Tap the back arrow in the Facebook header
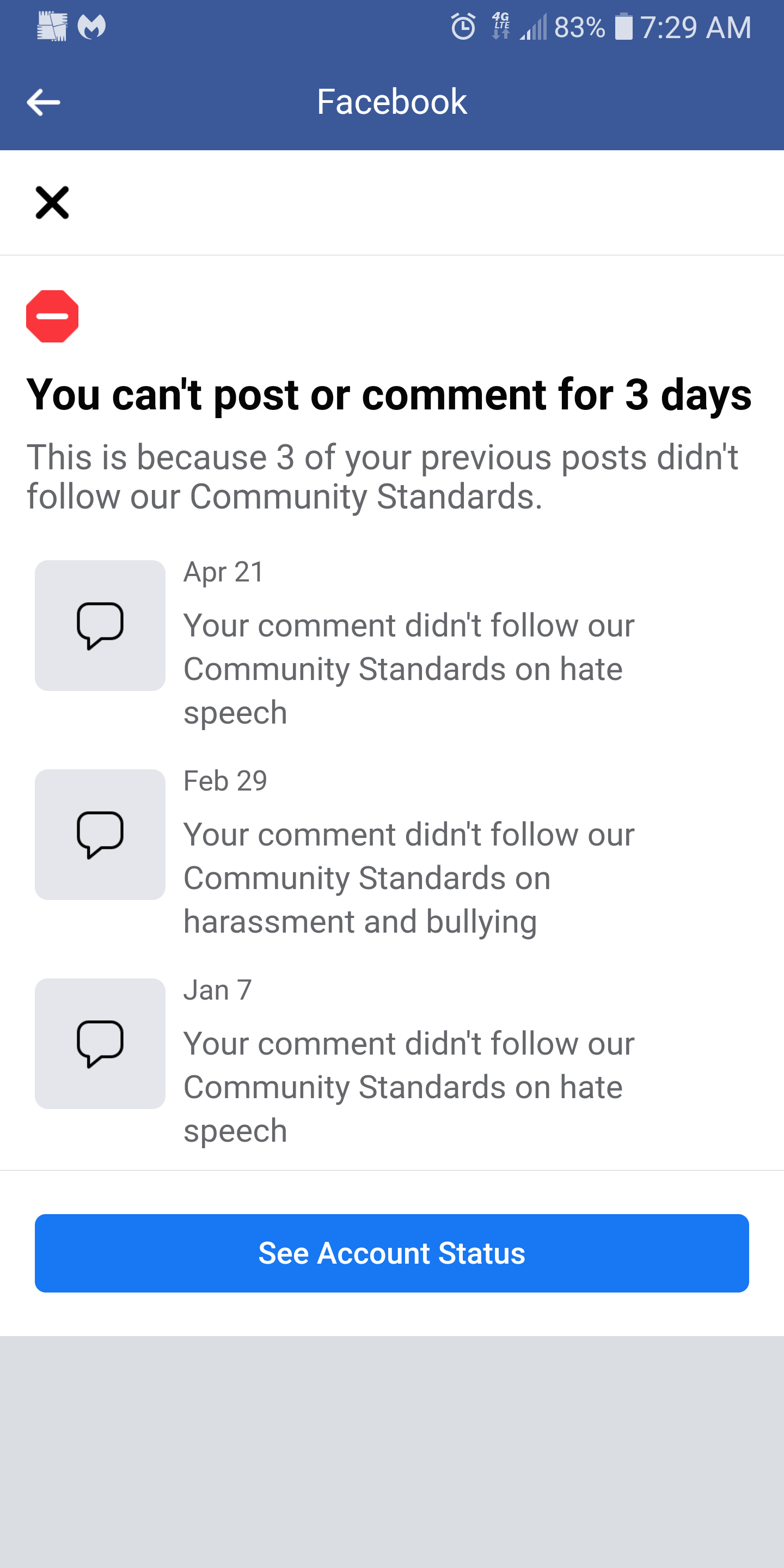 (x=45, y=101)
